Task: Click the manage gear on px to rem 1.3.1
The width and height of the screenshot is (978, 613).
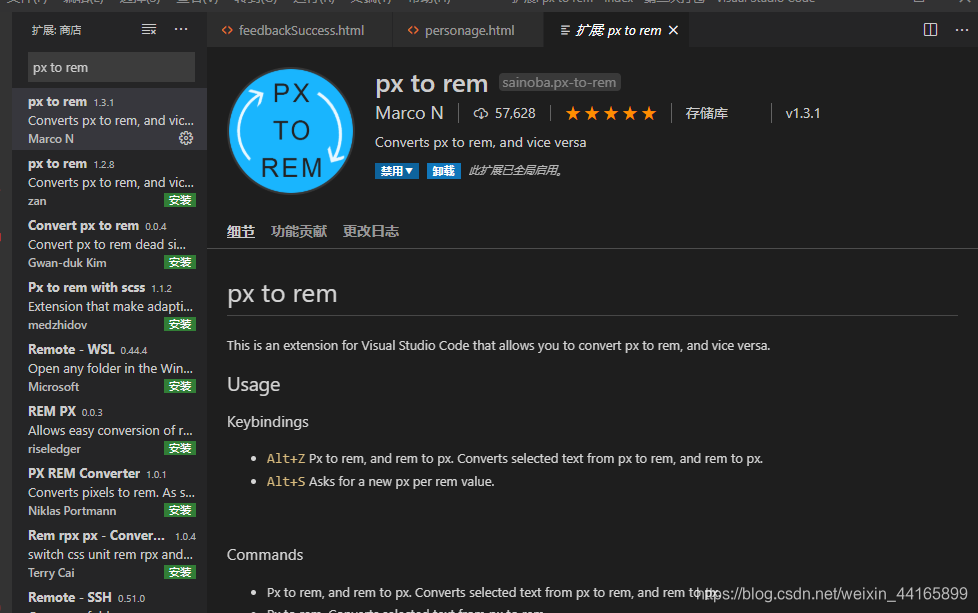Action: [186, 138]
